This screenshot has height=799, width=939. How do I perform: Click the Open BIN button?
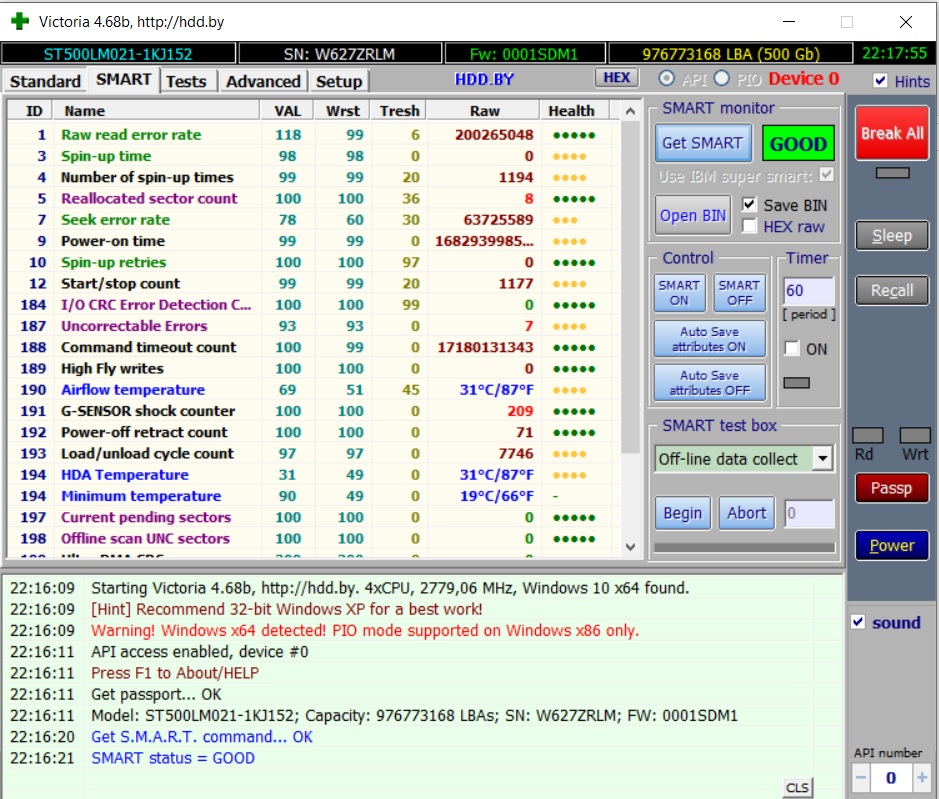pyautogui.click(x=693, y=215)
